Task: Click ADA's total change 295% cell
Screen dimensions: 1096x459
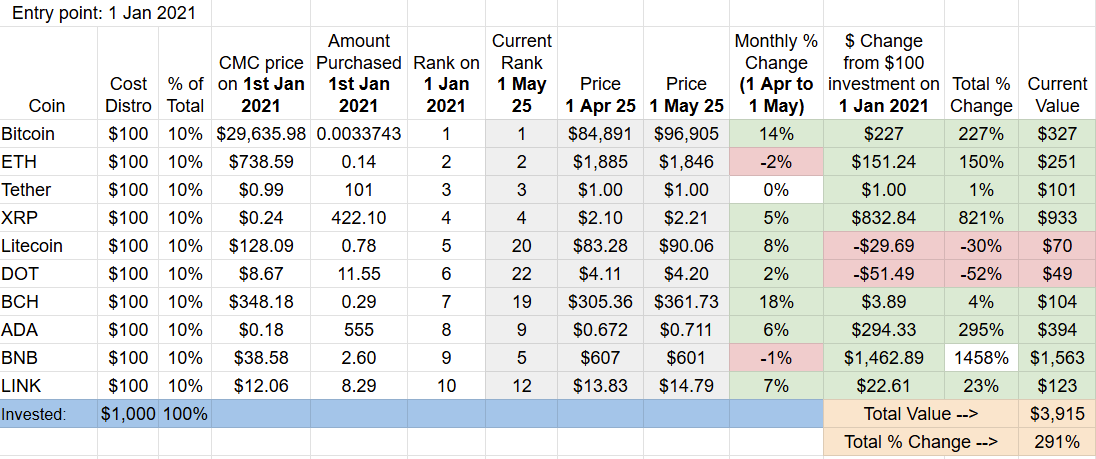Action: [982, 329]
